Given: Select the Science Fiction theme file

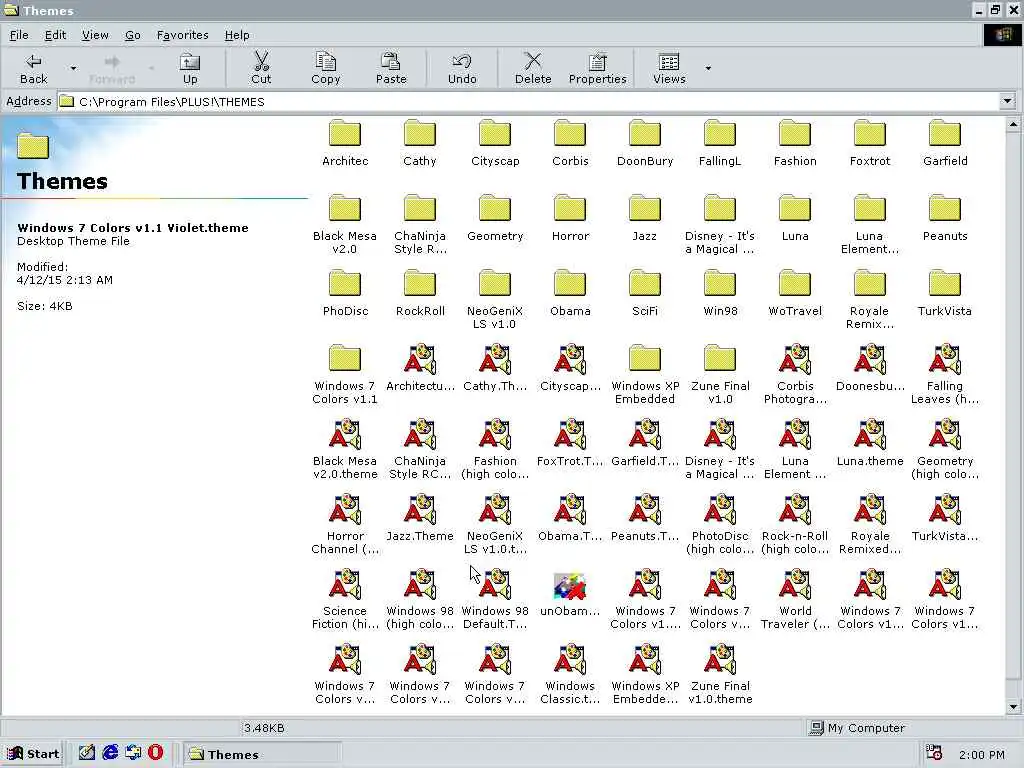Looking at the screenshot, I should 345,600.
